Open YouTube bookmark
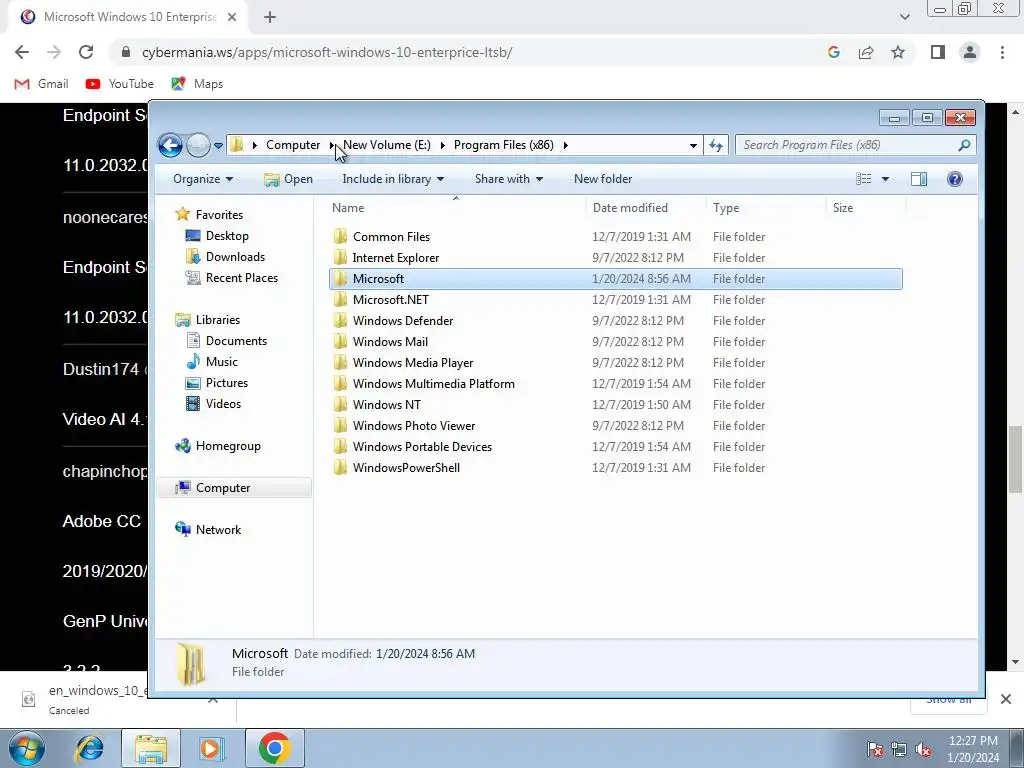The image size is (1024, 768). 120,84
